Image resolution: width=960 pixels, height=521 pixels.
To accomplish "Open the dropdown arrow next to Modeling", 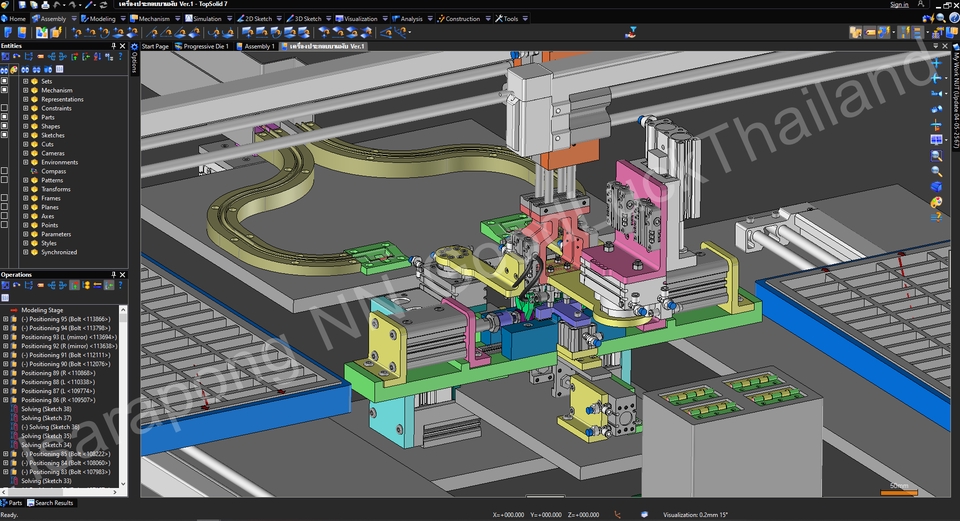I will 122,18.
